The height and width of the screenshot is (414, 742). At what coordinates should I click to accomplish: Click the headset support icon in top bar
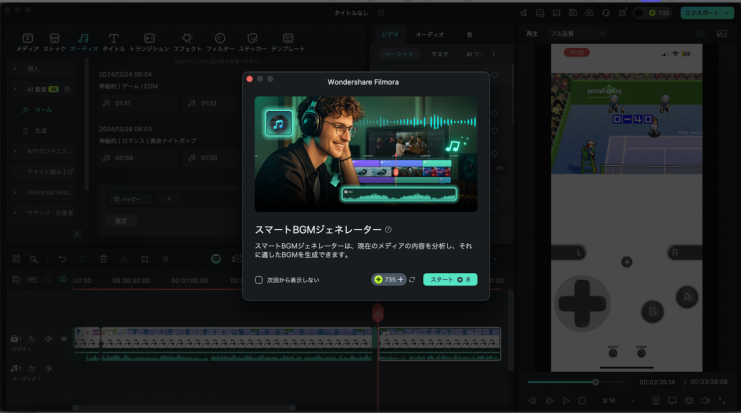pos(606,13)
